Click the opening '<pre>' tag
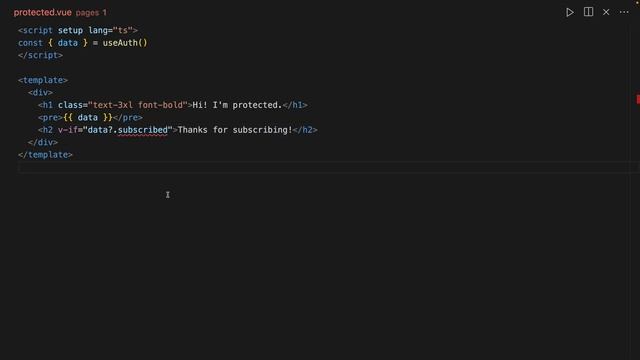This screenshot has height=360, width=640. coord(50,118)
